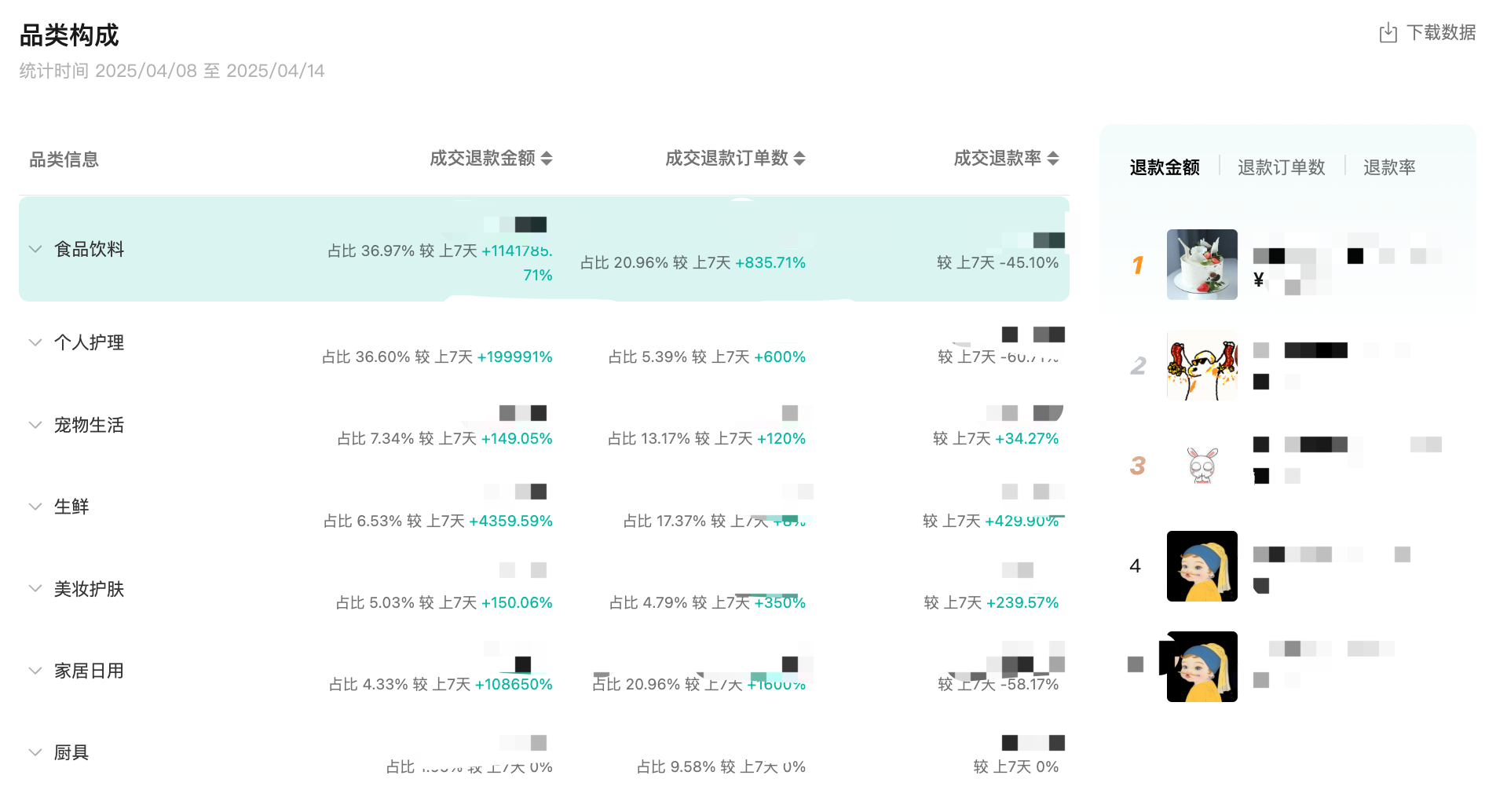Open the rank 2 cartoon product thumbnail
The width and height of the screenshot is (1496, 812).
(1202, 366)
